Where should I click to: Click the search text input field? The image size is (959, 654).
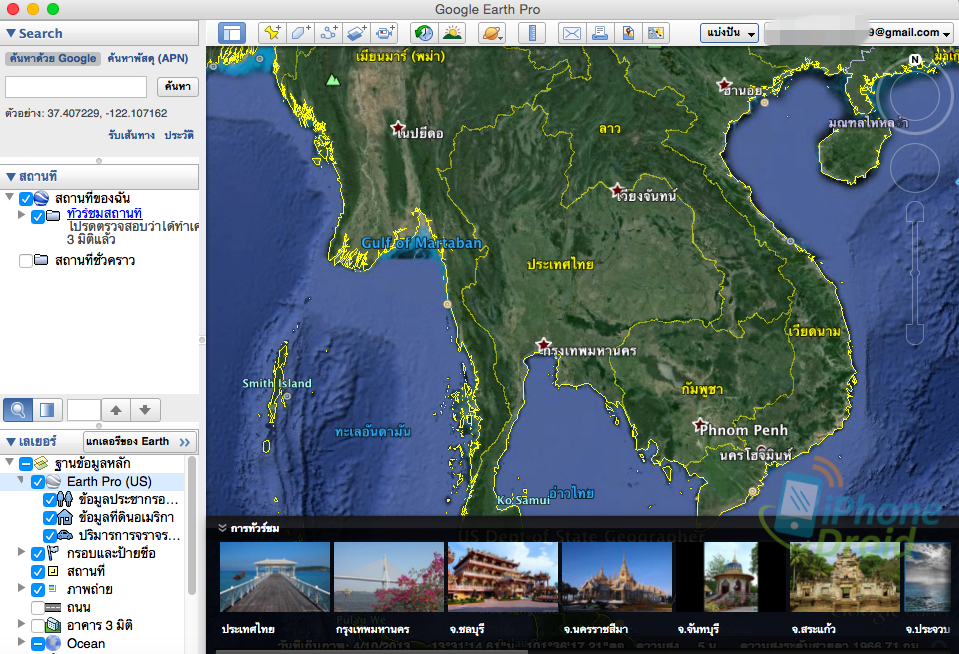[76, 87]
